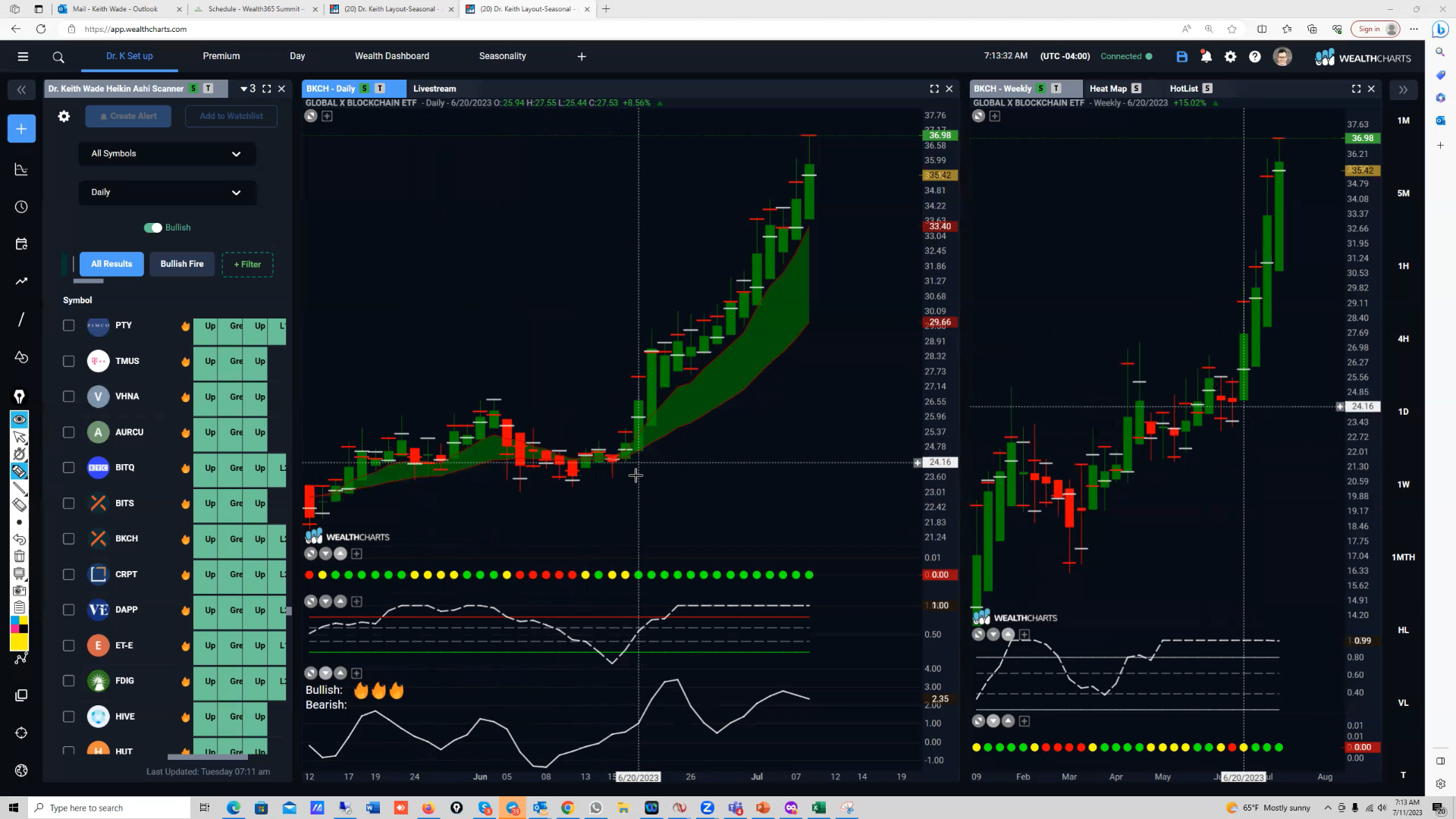1456x819 pixels.
Task: Open the shapes drawing tool
Action: click(21, 357)
